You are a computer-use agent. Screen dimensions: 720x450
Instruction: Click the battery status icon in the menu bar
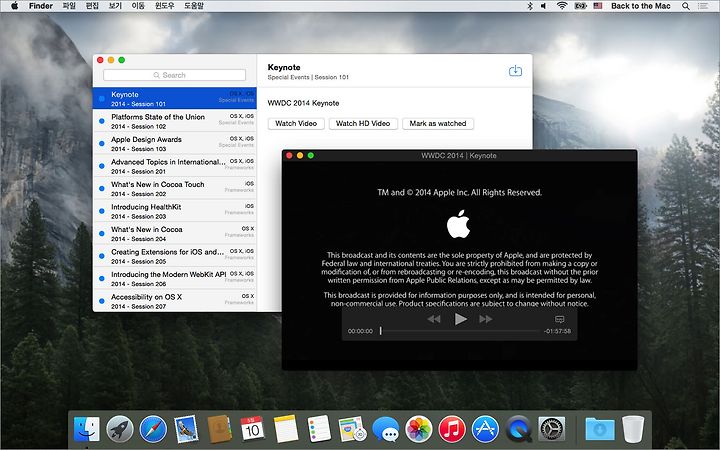click(x=580, y=6)
